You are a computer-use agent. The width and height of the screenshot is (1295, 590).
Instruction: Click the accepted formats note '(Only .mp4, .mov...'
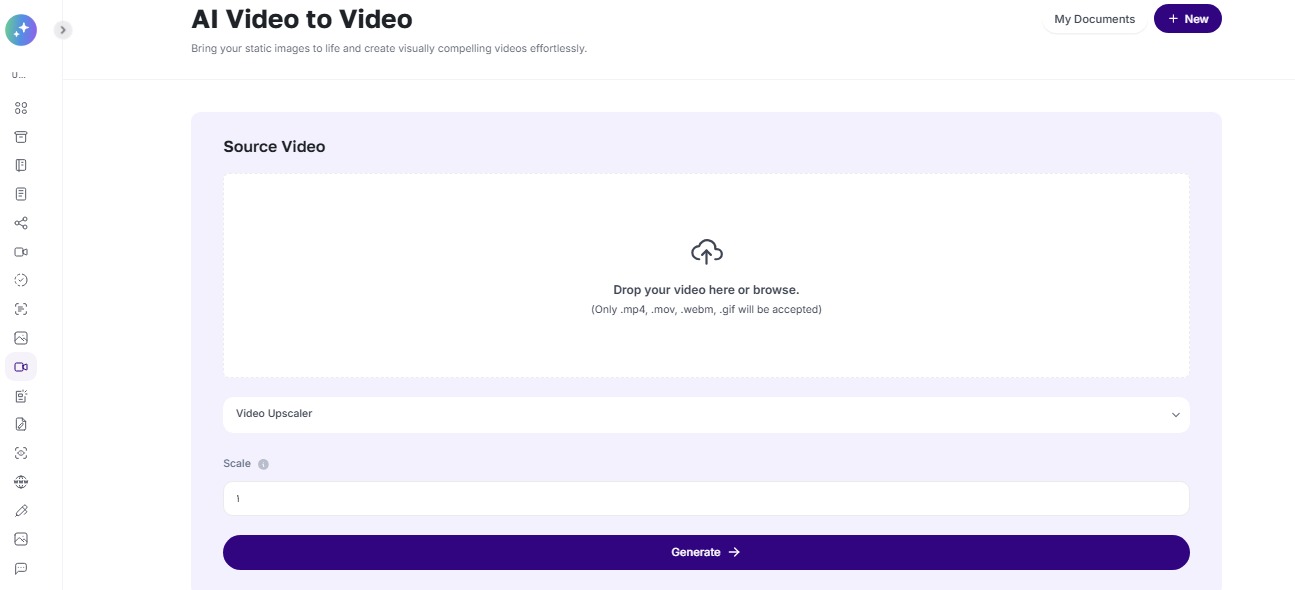pos(706,310)
